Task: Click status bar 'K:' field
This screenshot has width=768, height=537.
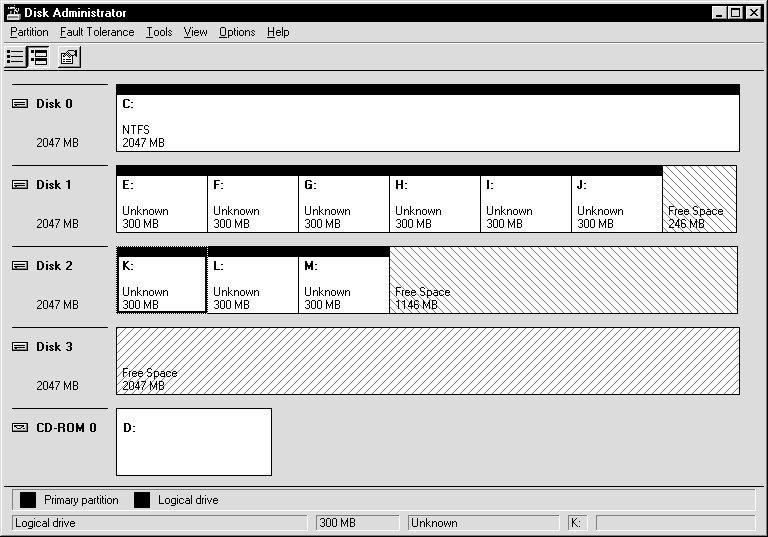Action: pos(576,523)
